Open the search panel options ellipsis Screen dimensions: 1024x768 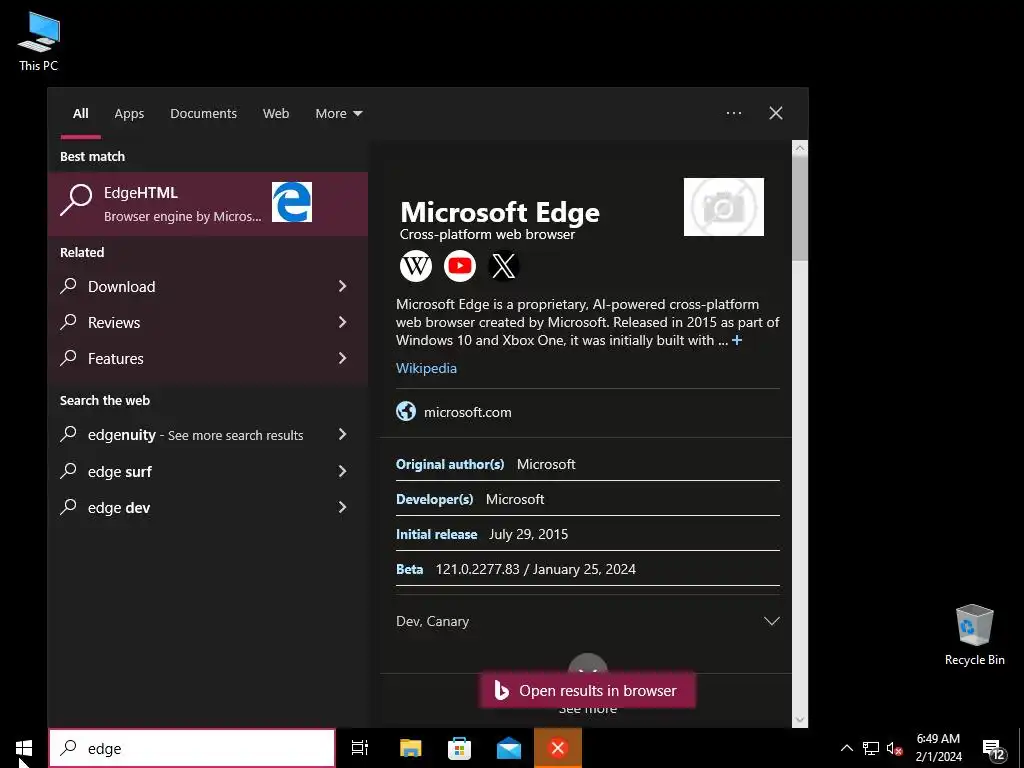pyautogui.click(x=734, y=113)
